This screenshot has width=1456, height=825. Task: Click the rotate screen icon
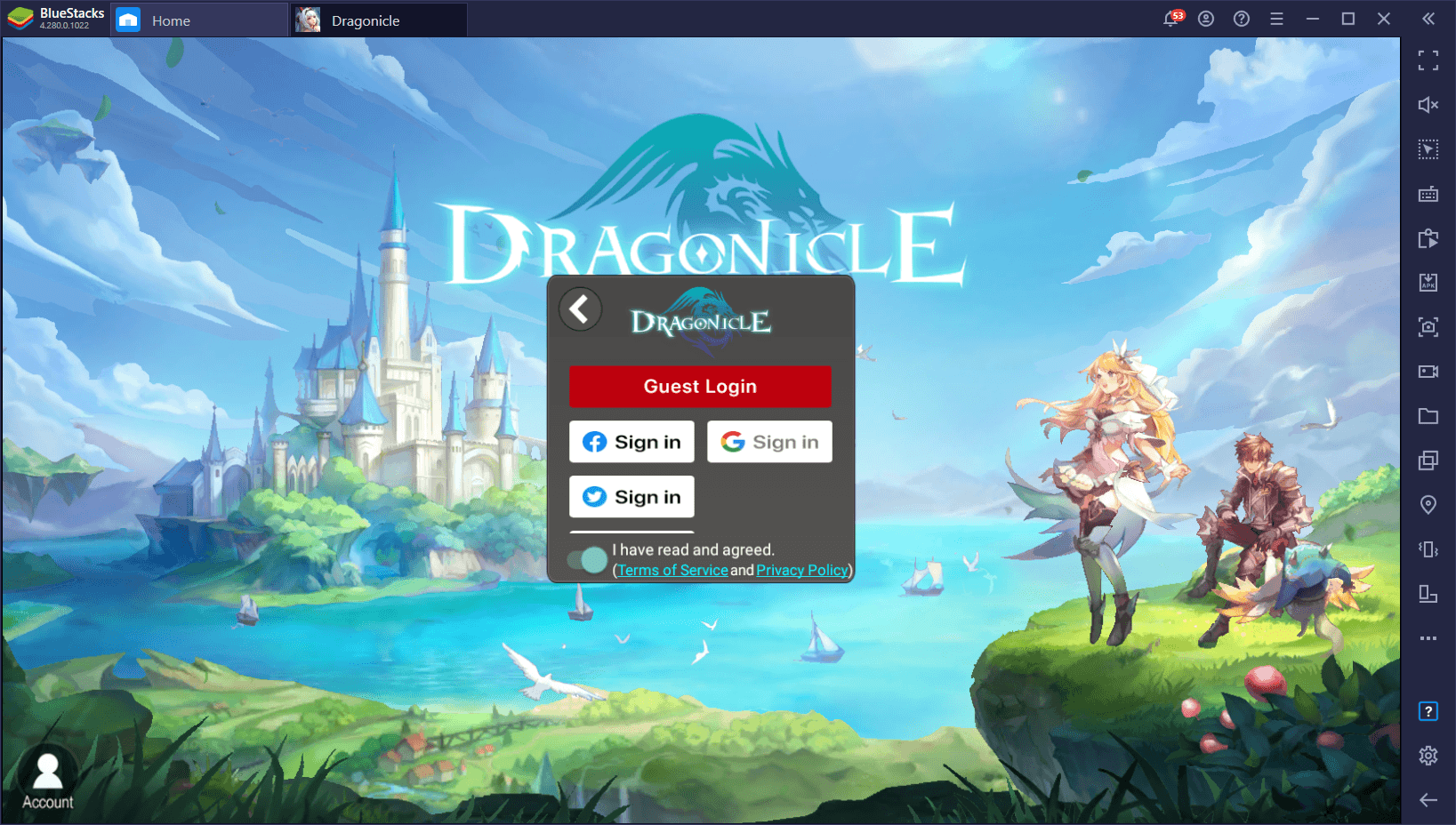coord(1428,594)
